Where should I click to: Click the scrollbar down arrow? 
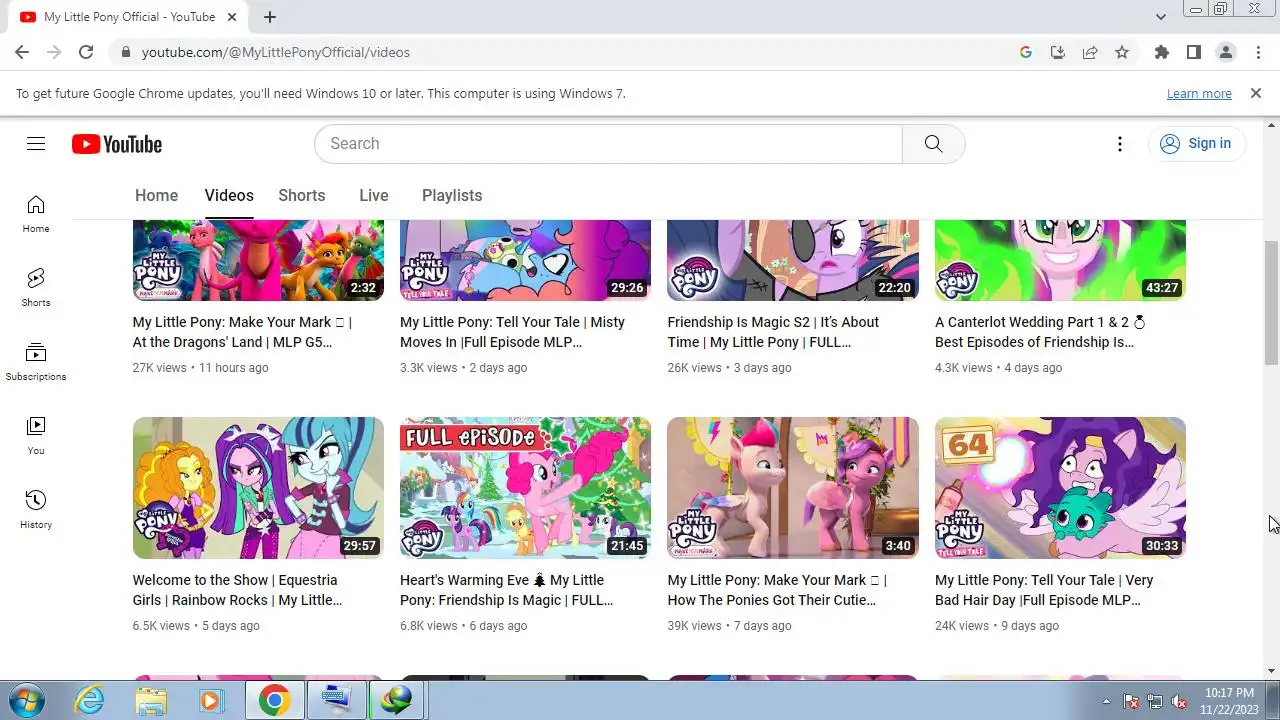1271,671
